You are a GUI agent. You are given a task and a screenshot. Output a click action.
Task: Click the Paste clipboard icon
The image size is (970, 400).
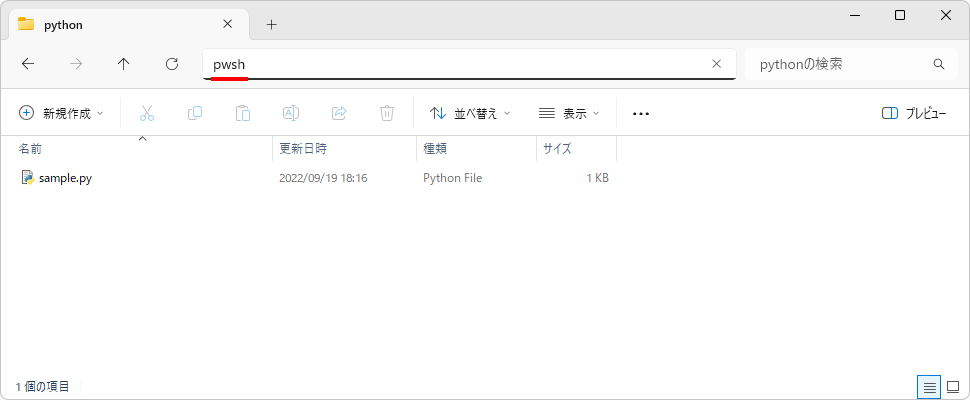pos(242,113)
